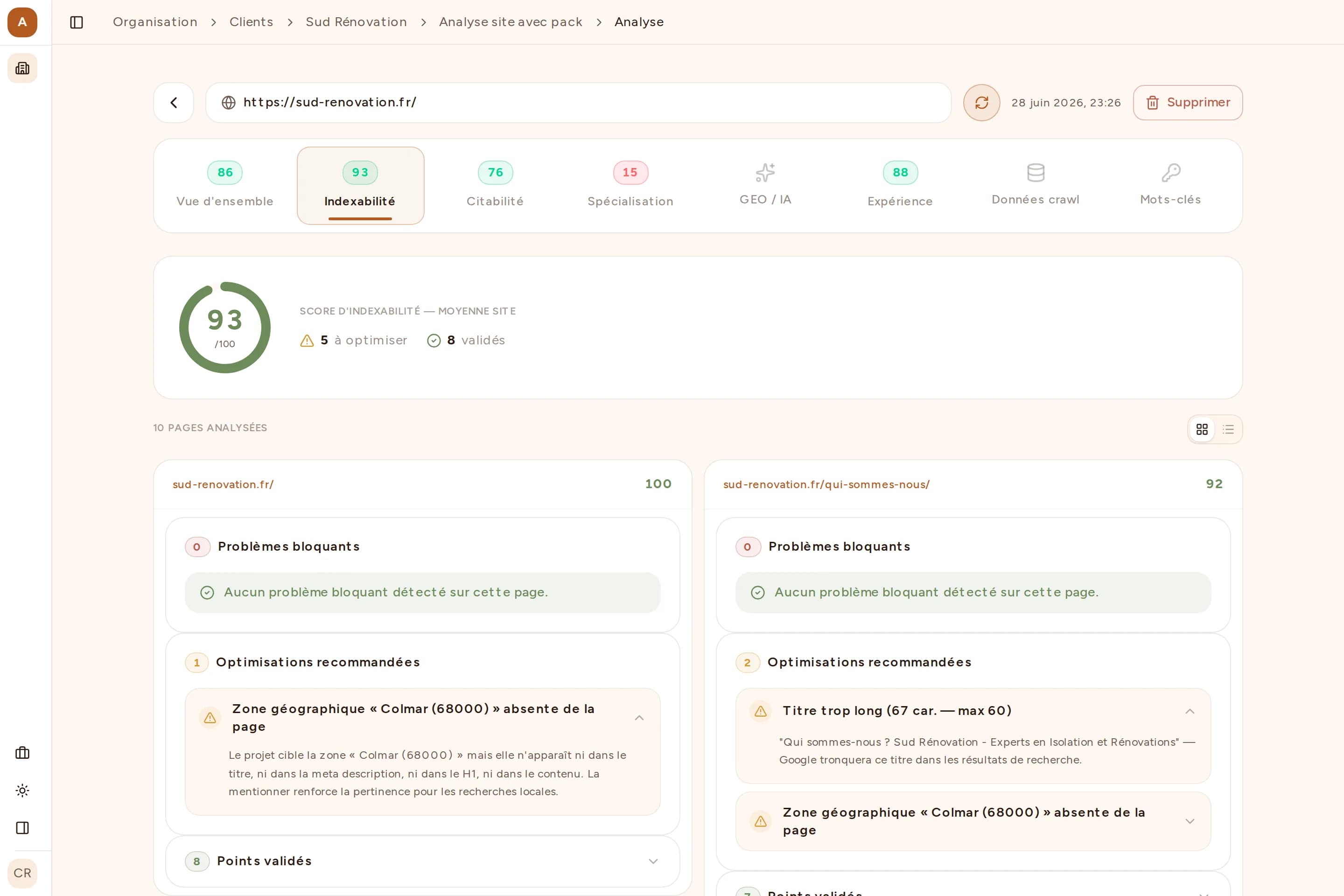Click check icon in homepage no-blocking message

coord(207,593)
